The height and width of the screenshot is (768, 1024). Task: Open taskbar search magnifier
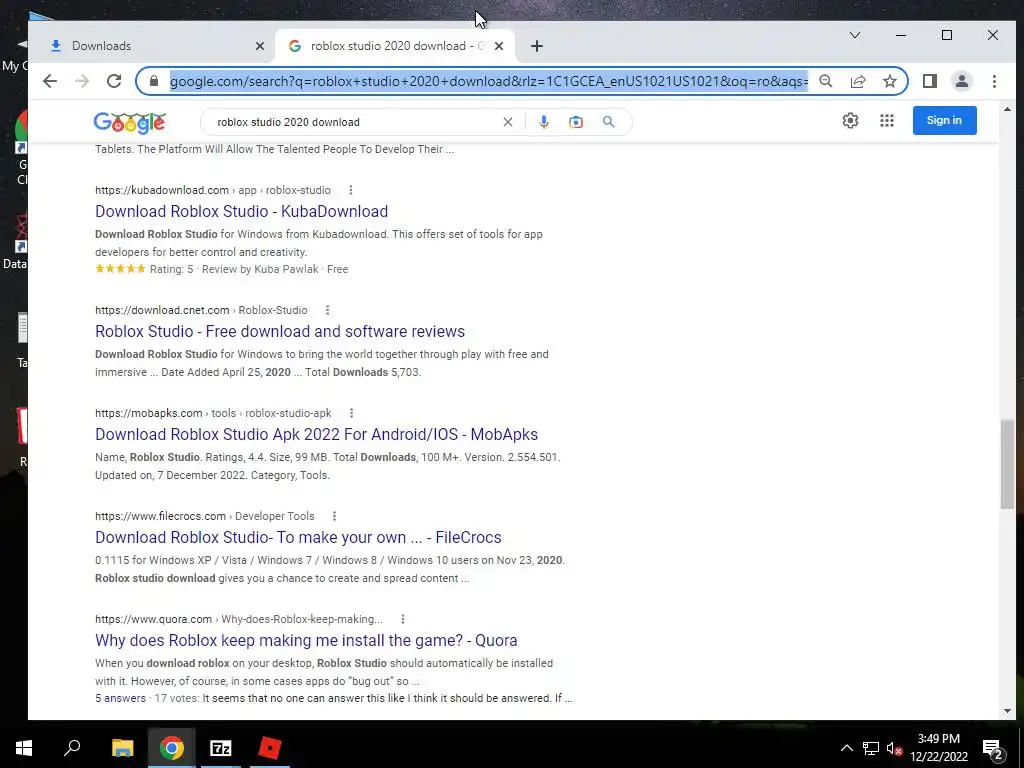72,748
